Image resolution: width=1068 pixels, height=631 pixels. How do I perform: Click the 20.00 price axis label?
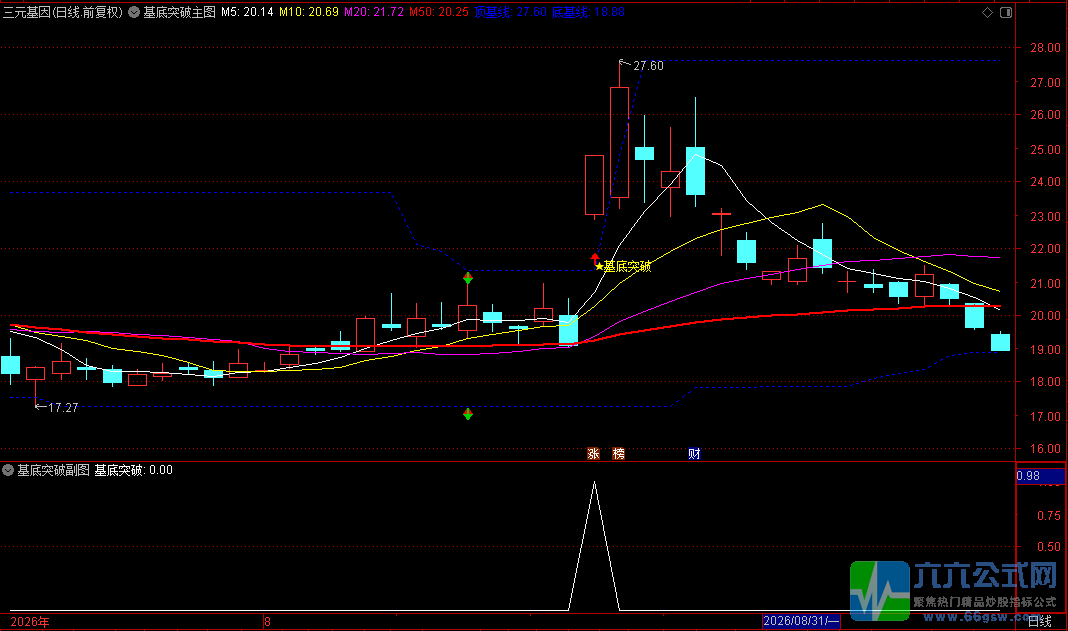coord(1045,316)
